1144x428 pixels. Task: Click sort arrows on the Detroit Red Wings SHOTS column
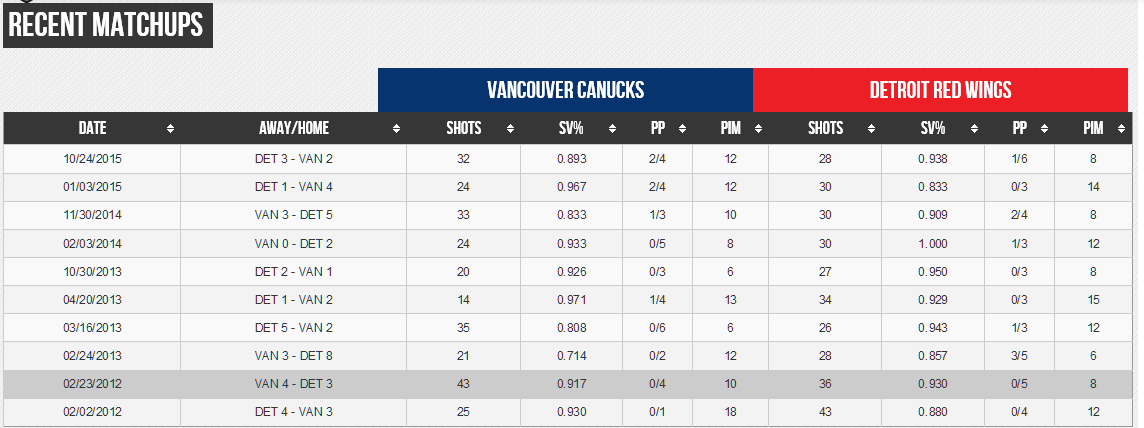[x=872, y=129]
